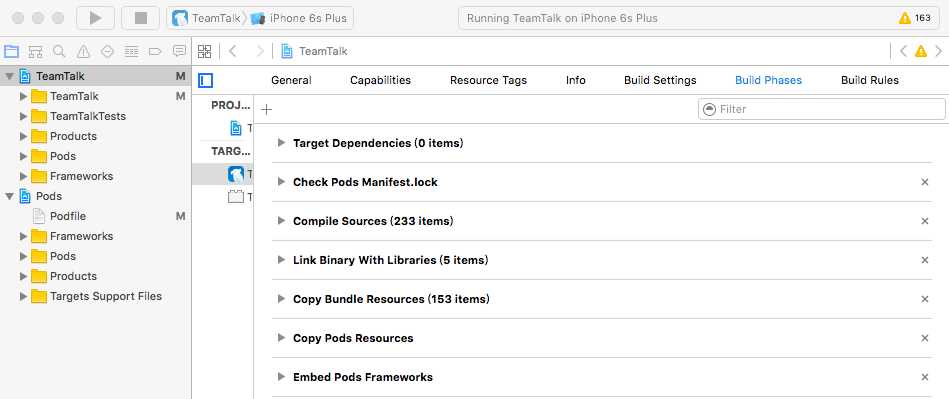Hide the project and targets list panel
Viewport: 949px width, 399px height.
tap(206, 81)
